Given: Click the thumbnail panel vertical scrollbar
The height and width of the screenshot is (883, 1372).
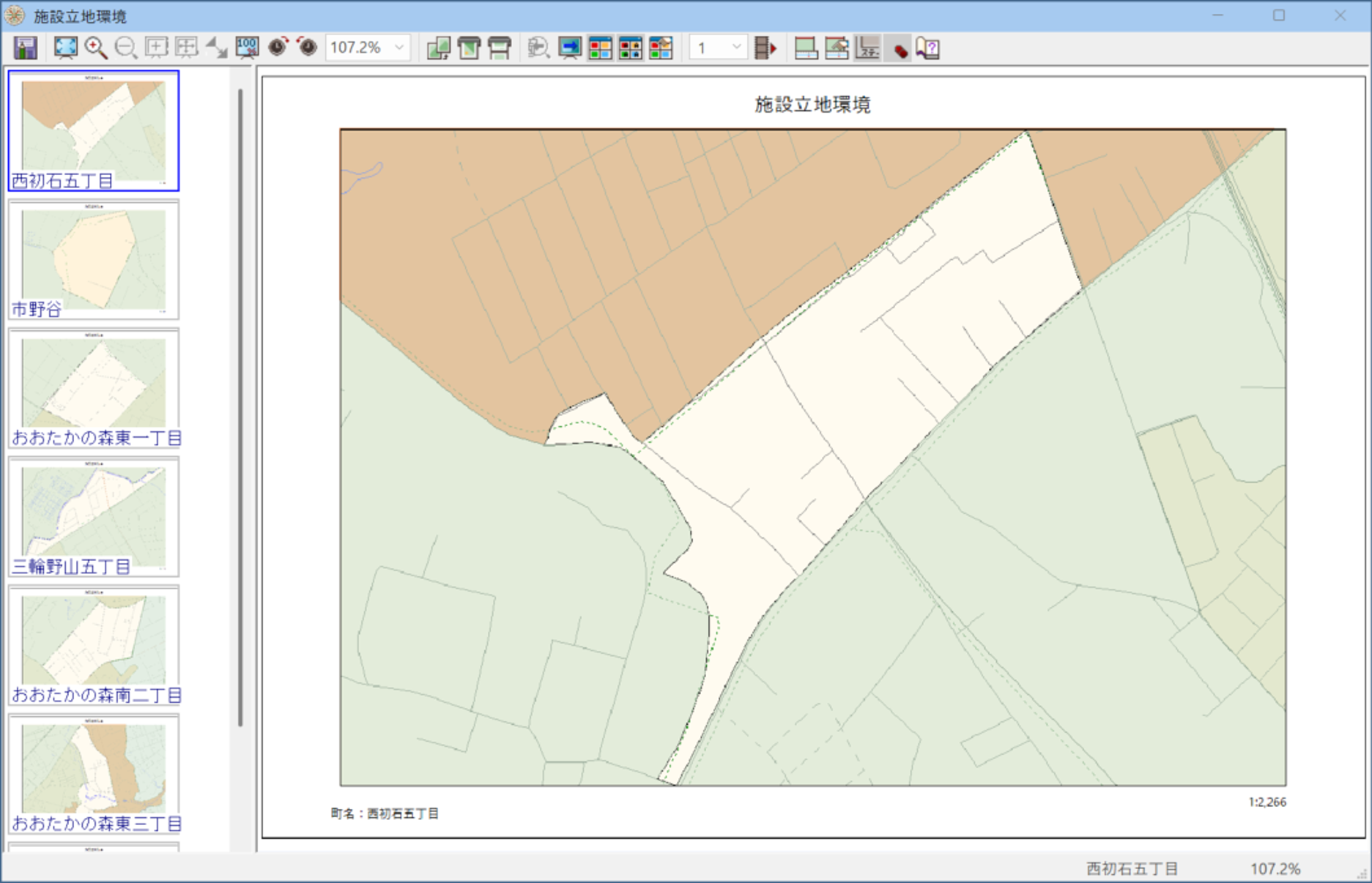Looking at the screenshot, I should point(240,407).
